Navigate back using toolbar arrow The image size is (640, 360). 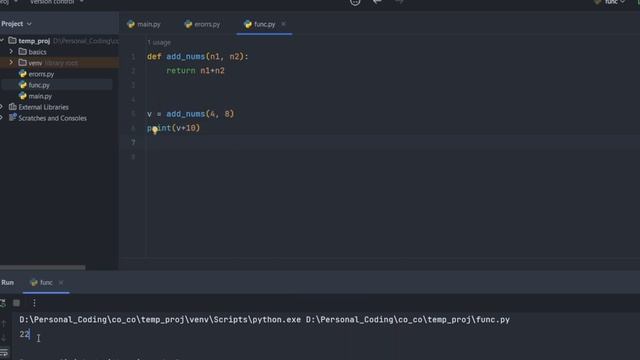(x=377, y=2)
